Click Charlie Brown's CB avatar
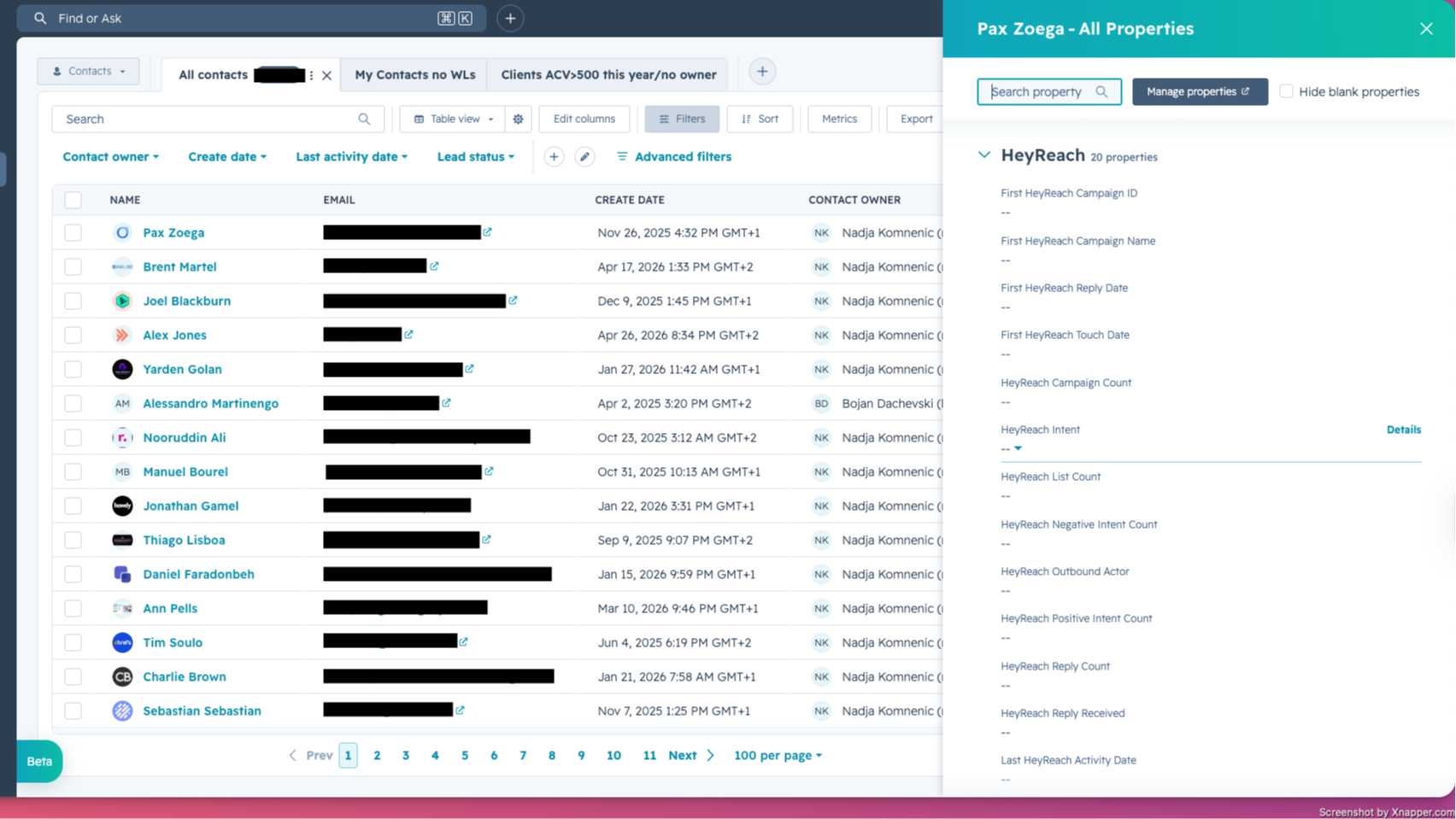The image size is (1456, 819). pos(122,676)
